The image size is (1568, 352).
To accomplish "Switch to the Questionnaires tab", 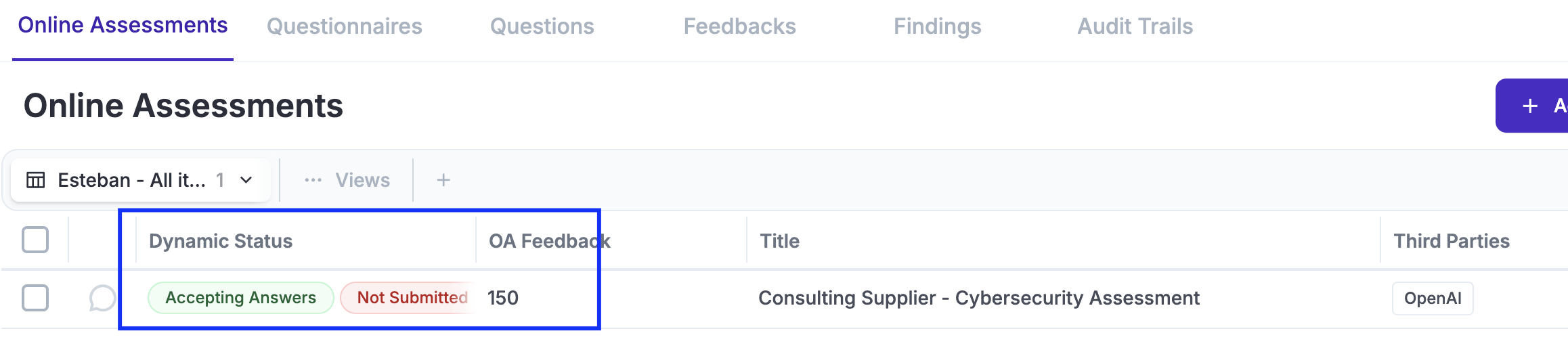I will pyautogui.click(x=344, y=26).
